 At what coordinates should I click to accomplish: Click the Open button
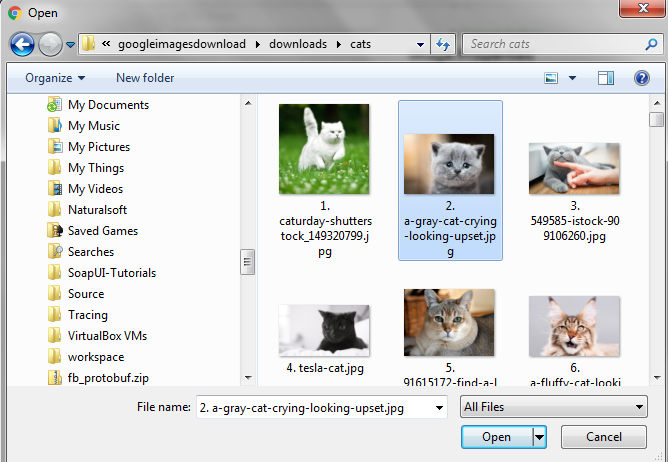496,437
